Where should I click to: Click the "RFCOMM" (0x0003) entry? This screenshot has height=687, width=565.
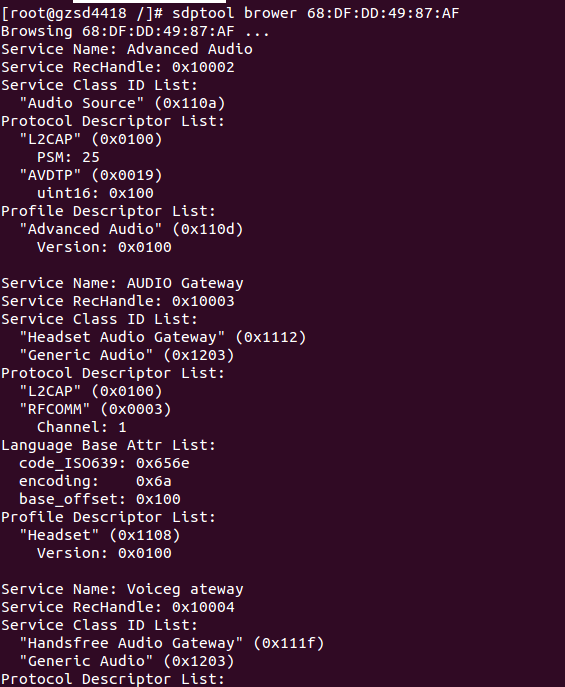[x=95, y=409]
